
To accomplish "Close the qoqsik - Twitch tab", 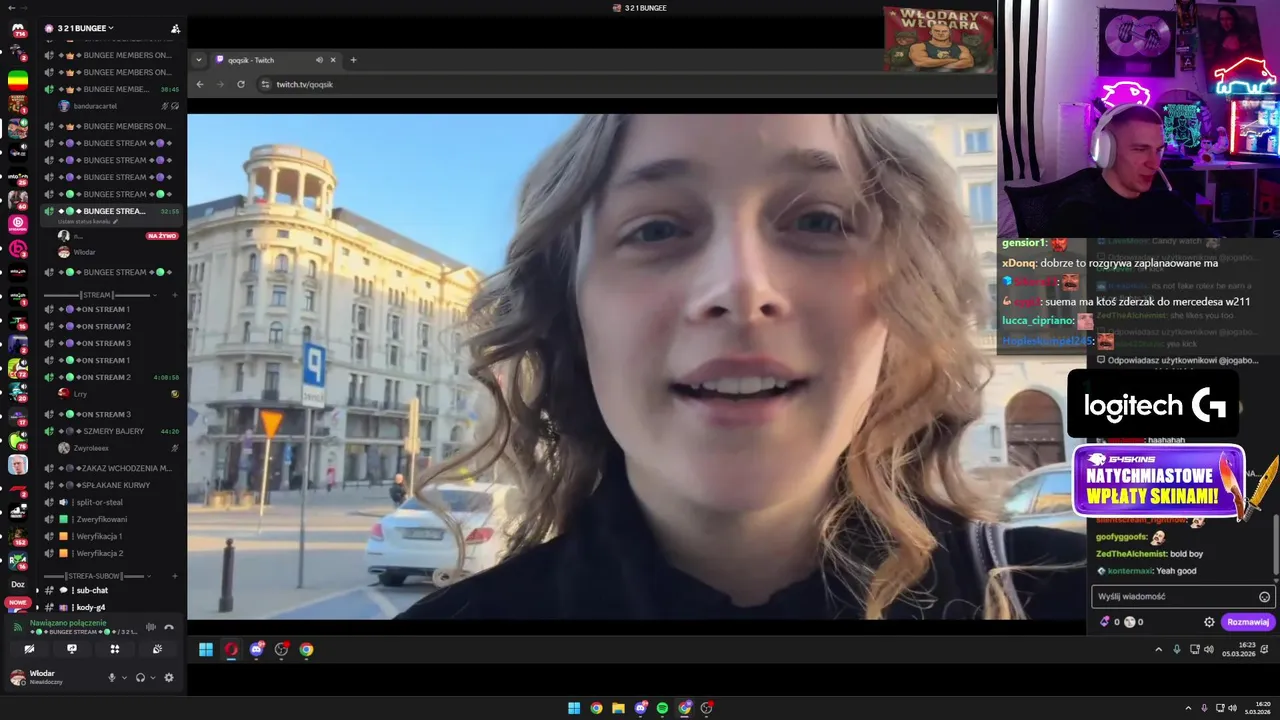I will 333,60.
